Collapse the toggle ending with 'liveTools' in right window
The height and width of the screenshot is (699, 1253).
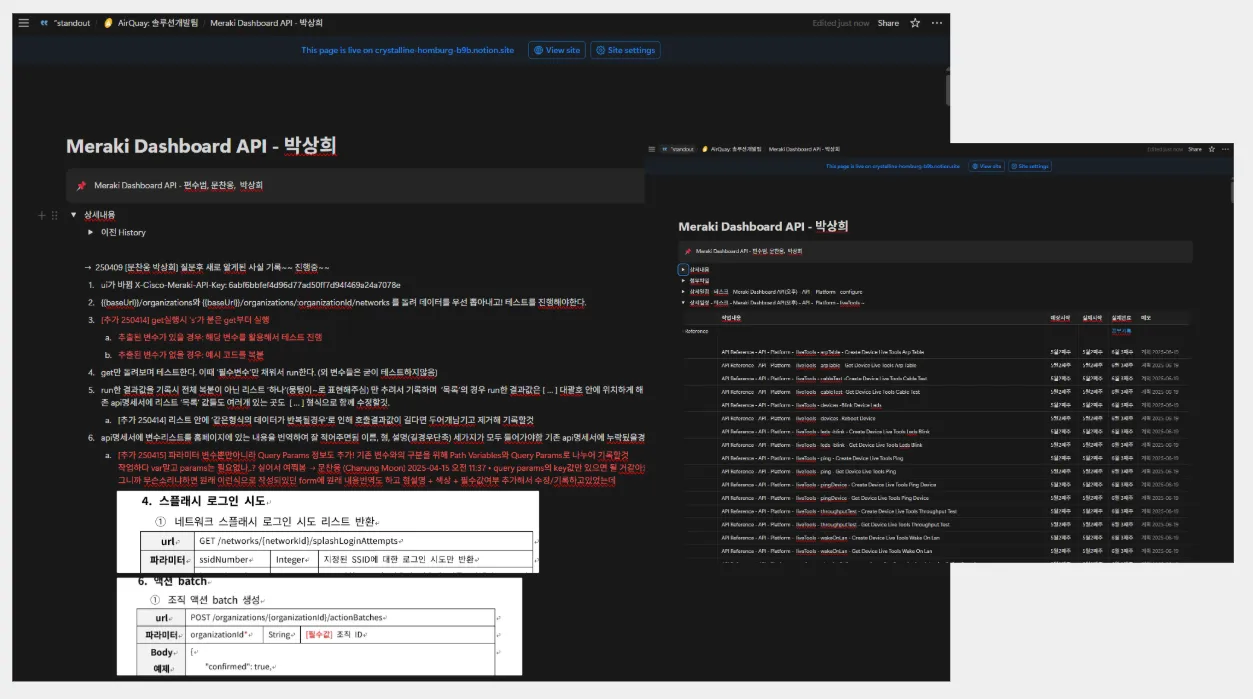click(683, 302)
